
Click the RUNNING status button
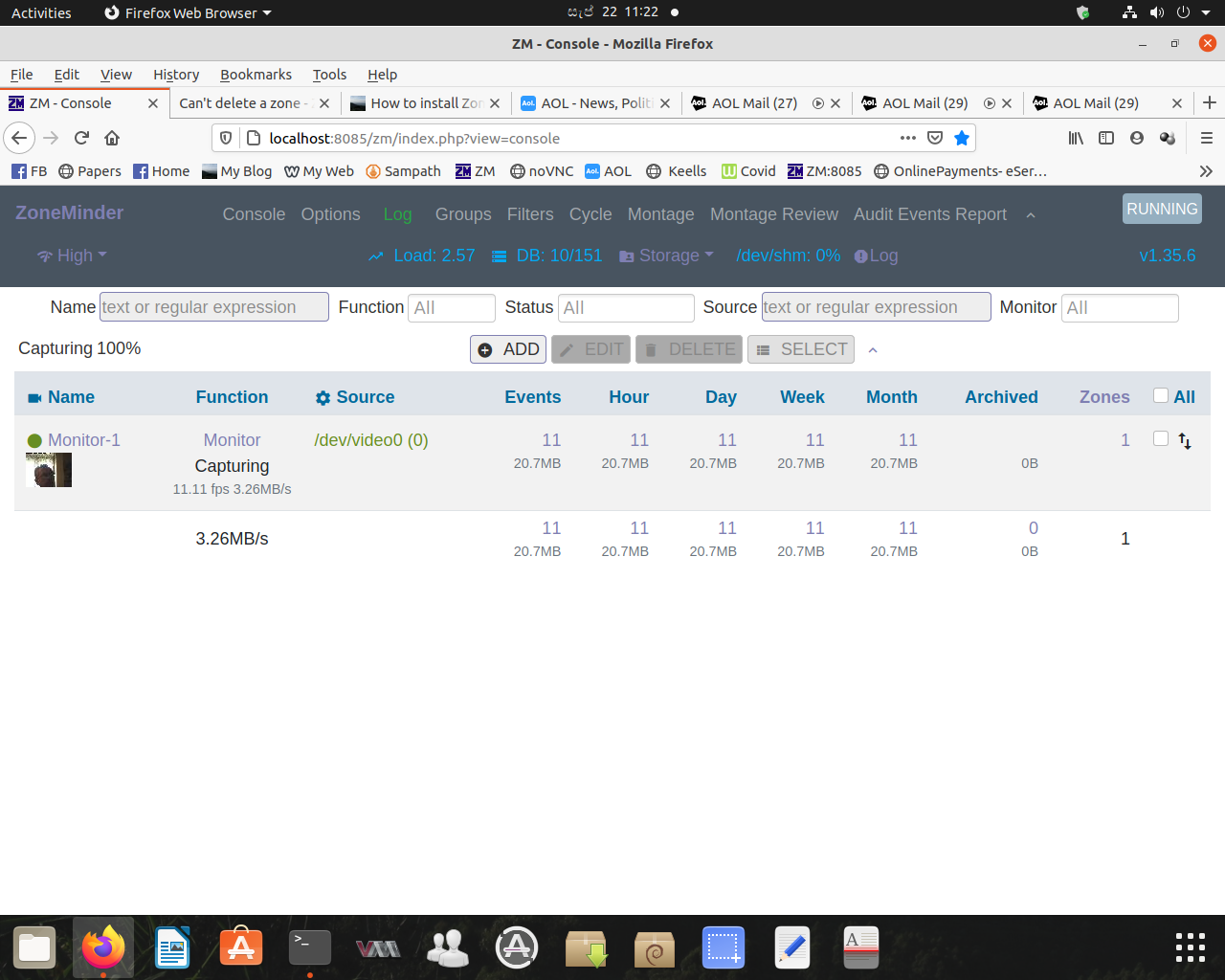pyautogui.click(x=1162, y=209)
